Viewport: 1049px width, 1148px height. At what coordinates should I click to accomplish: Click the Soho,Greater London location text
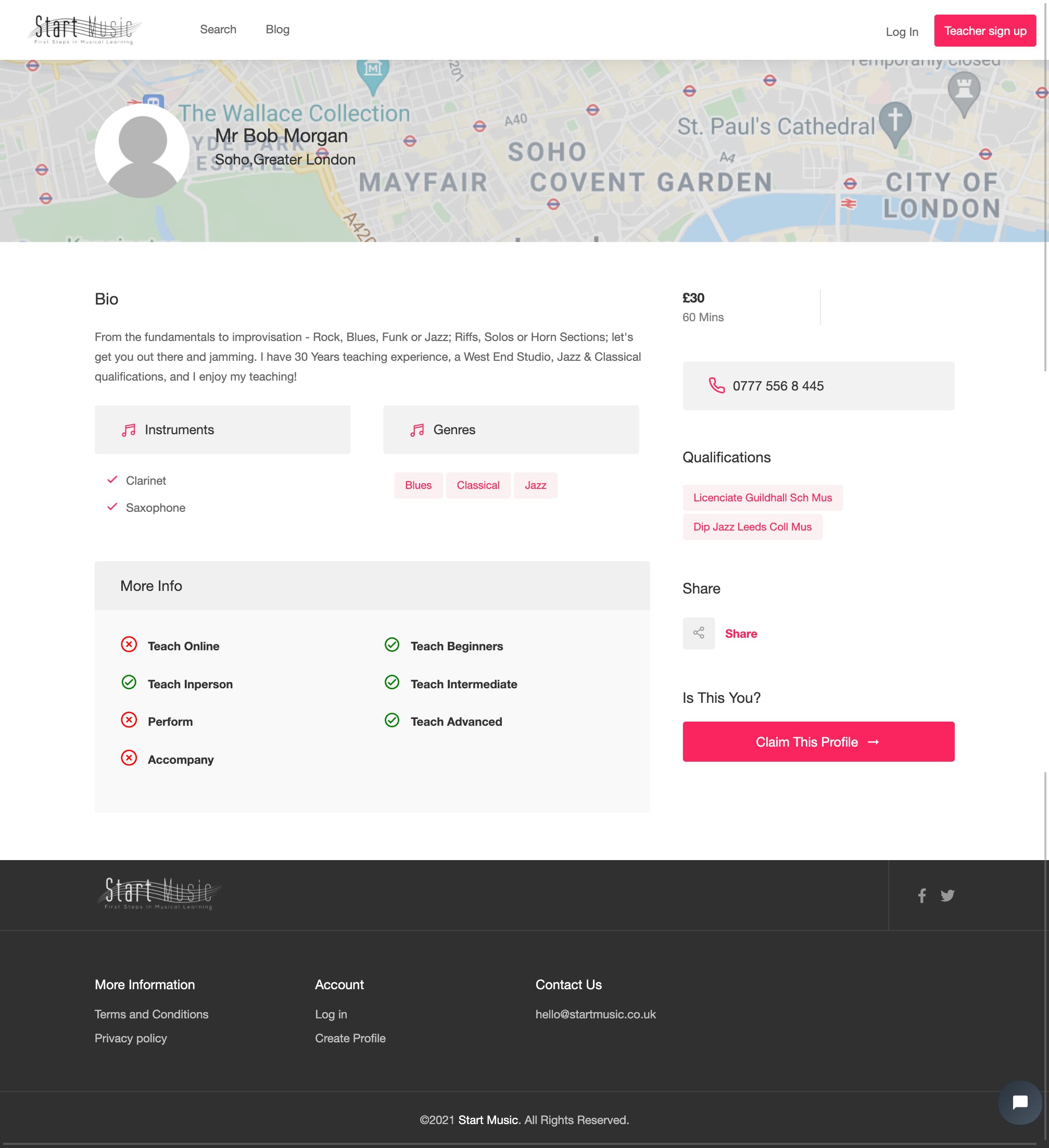[x=285, y=160]
